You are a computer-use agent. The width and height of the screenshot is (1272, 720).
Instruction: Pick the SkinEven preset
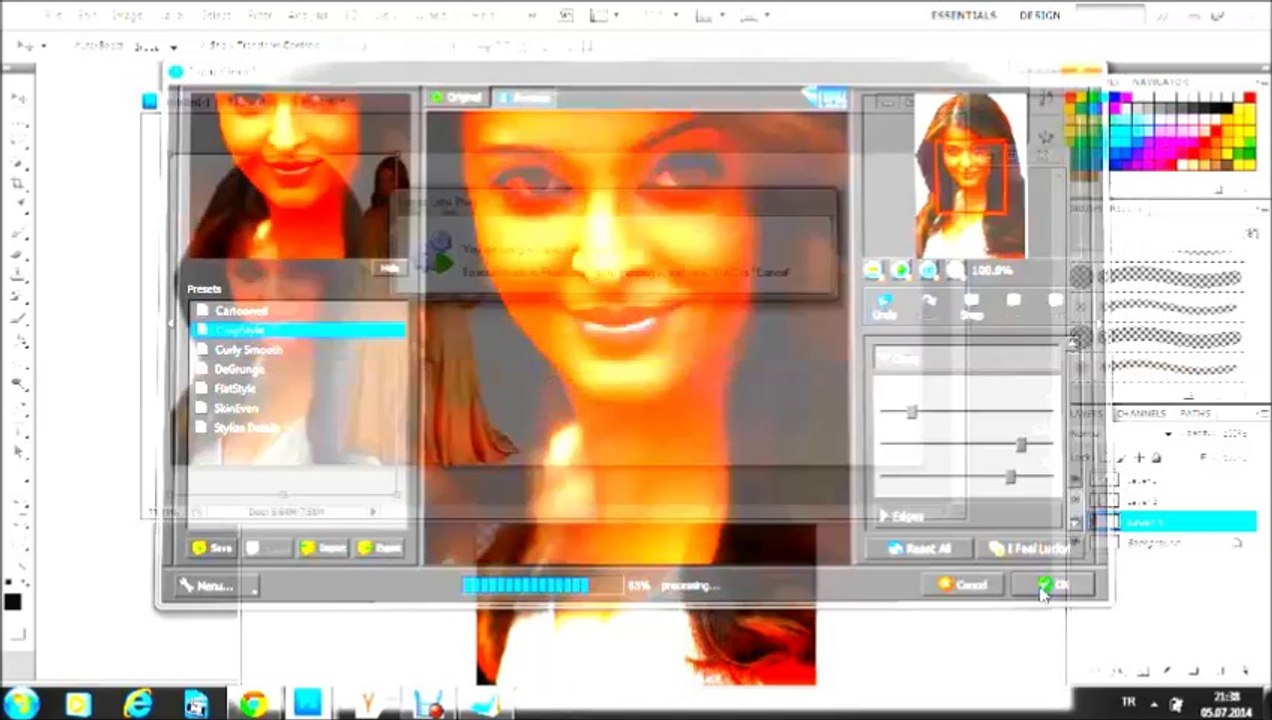coord(298,408)
